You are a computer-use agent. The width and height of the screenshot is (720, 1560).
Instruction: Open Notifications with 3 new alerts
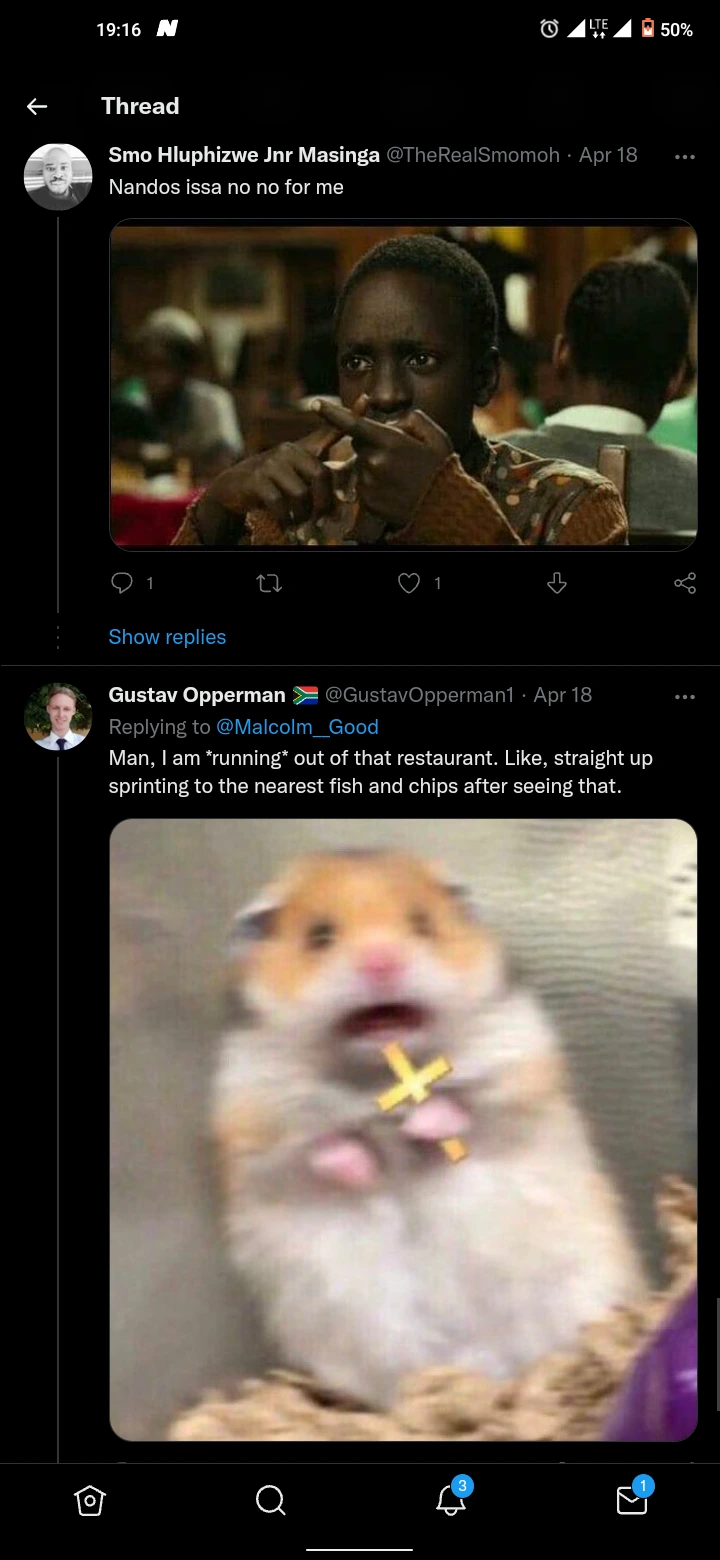coord(451,1500)
